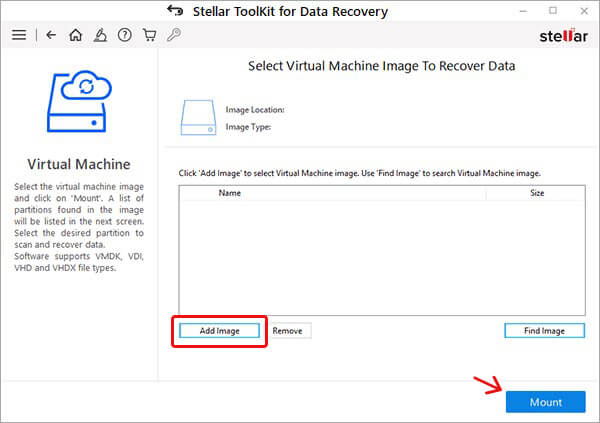Sort by the Name column header
Viewport: 600px width, 423px height.
tap(333, 193)
